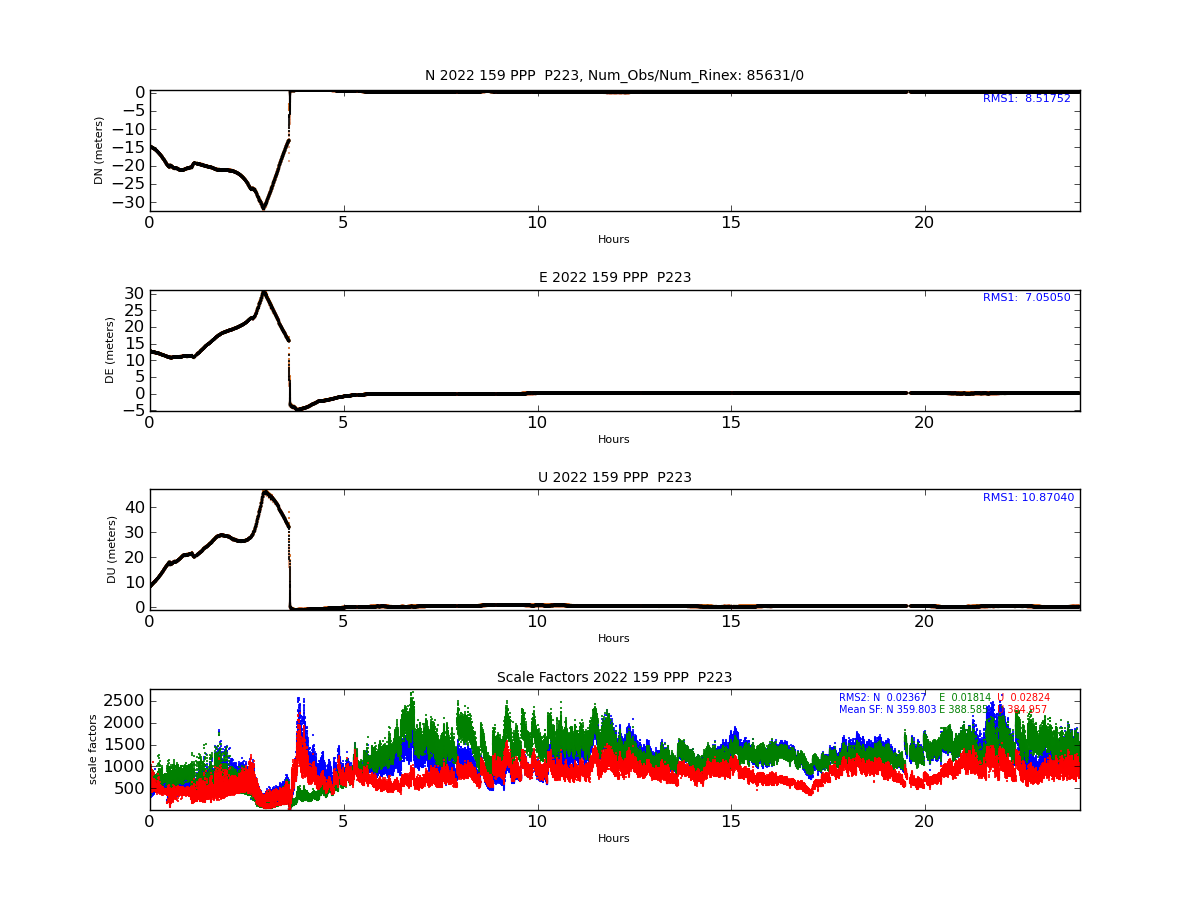Click the 'RMS1: 8.51752' label
Image resolution: width=1200 pixels, height=900 pixels.
pyautogui.click(x=1026, y=99)
